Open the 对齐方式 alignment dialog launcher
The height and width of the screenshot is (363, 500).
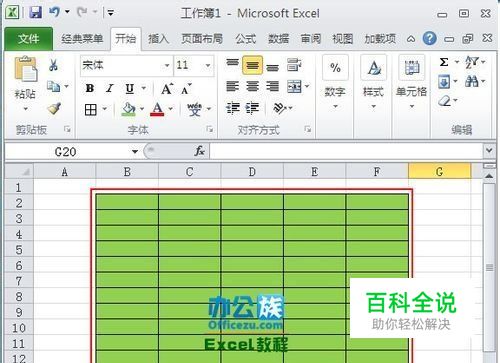(x=308, y=129)
